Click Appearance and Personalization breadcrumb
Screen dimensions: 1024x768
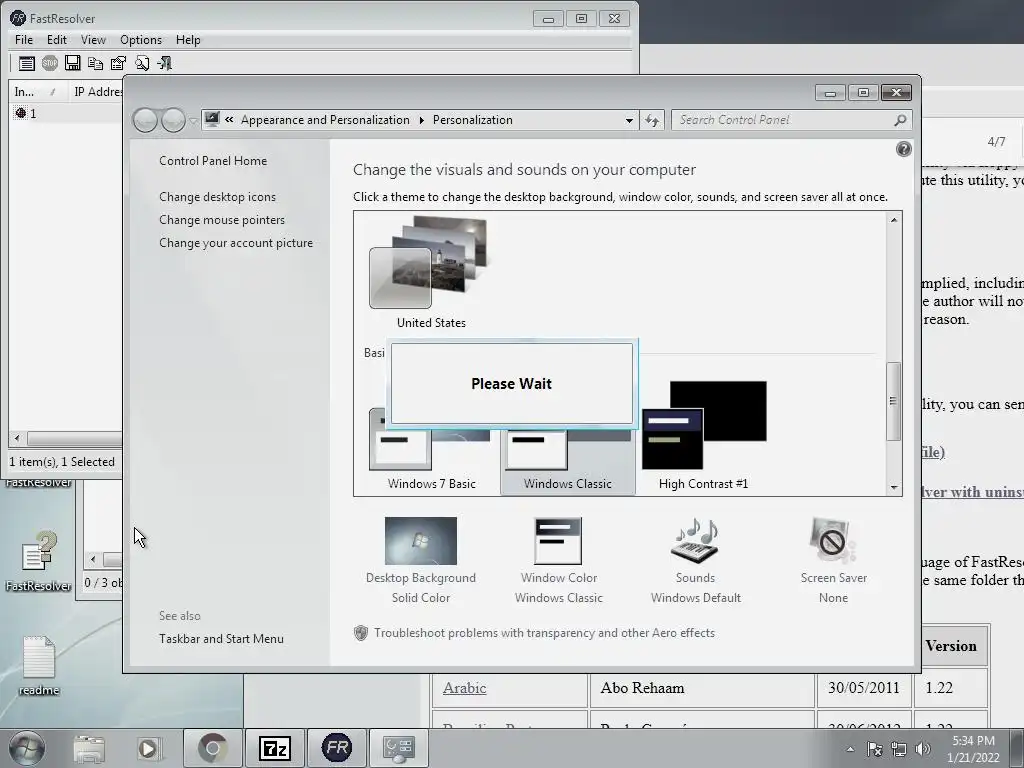pos(325,120)
